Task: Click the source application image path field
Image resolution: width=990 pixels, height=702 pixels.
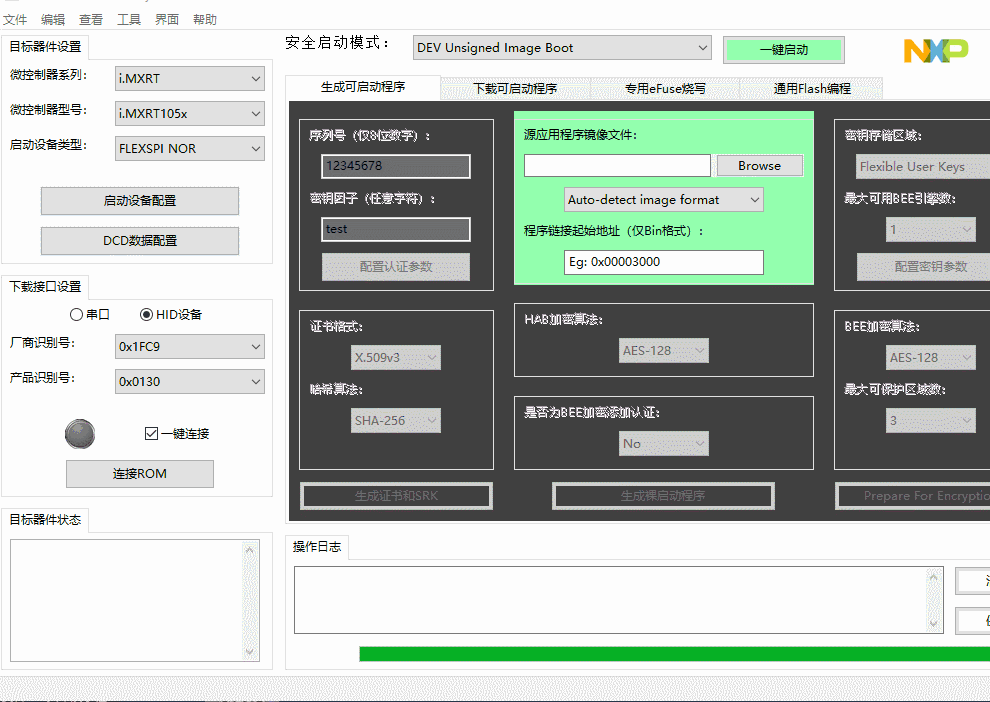Action: point(617,165)
